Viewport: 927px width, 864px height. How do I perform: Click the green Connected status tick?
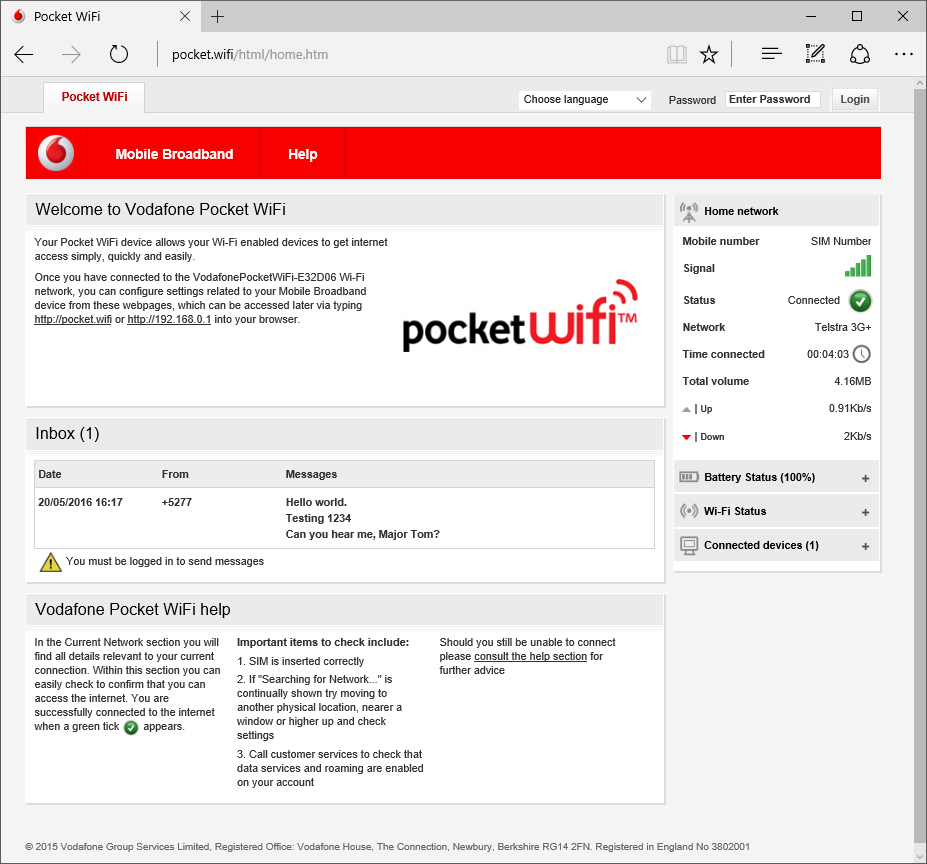tap(860, 301)
